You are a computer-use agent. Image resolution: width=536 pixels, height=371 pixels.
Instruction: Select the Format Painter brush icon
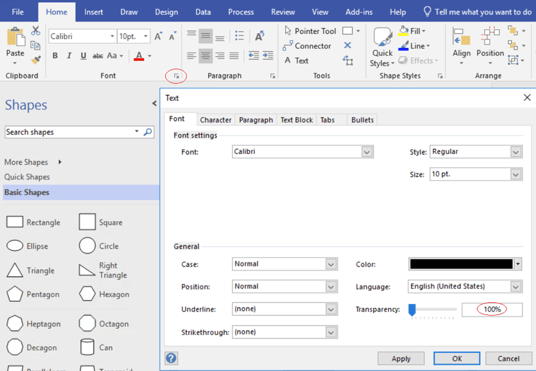(36, 60)
